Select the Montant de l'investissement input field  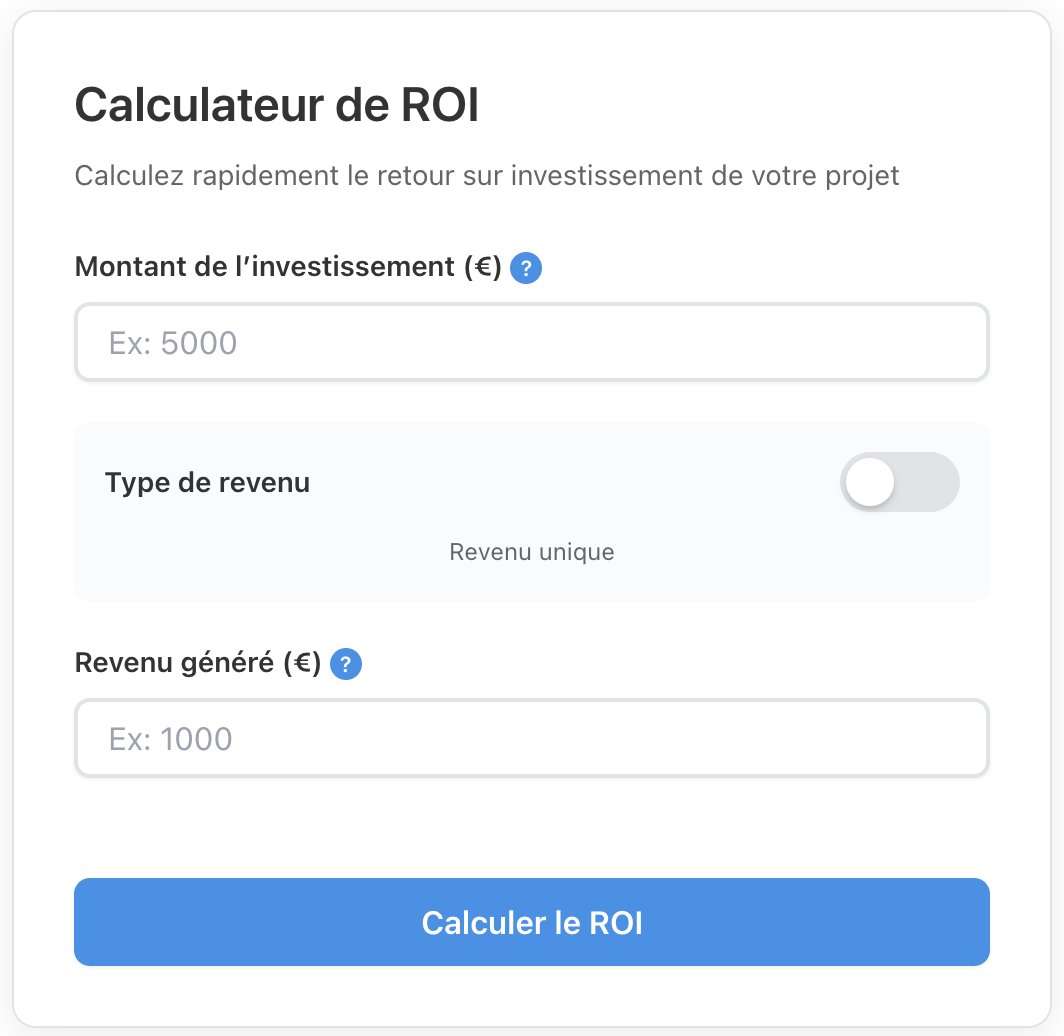tap(531, 342)
